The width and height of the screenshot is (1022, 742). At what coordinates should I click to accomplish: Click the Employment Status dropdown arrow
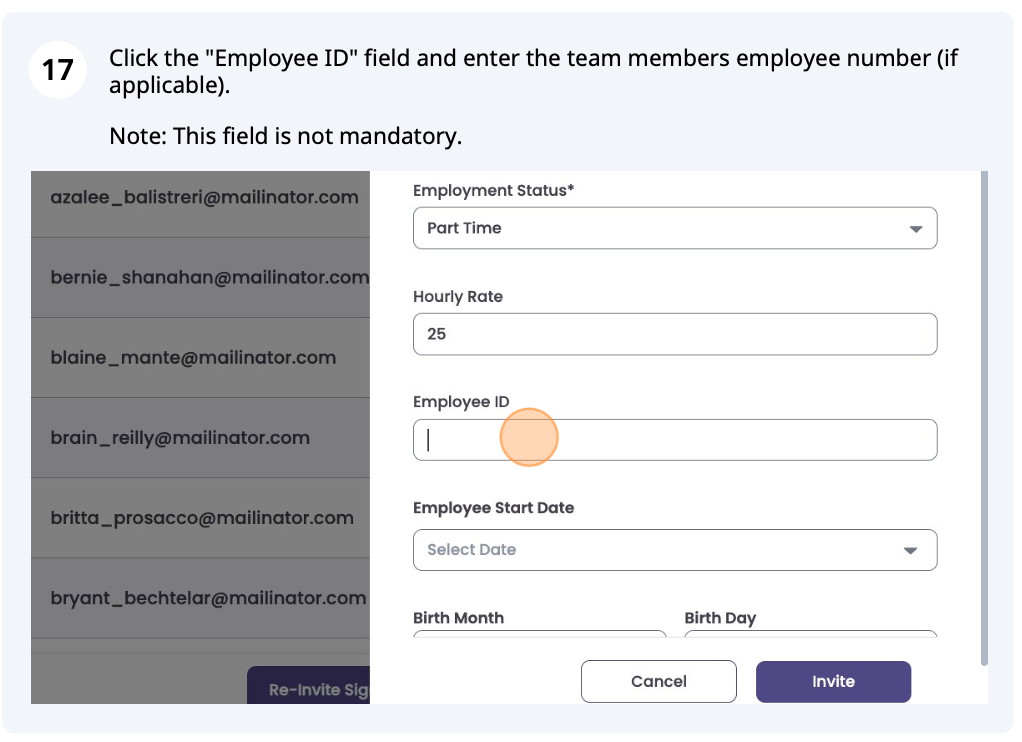click(915, 229)
